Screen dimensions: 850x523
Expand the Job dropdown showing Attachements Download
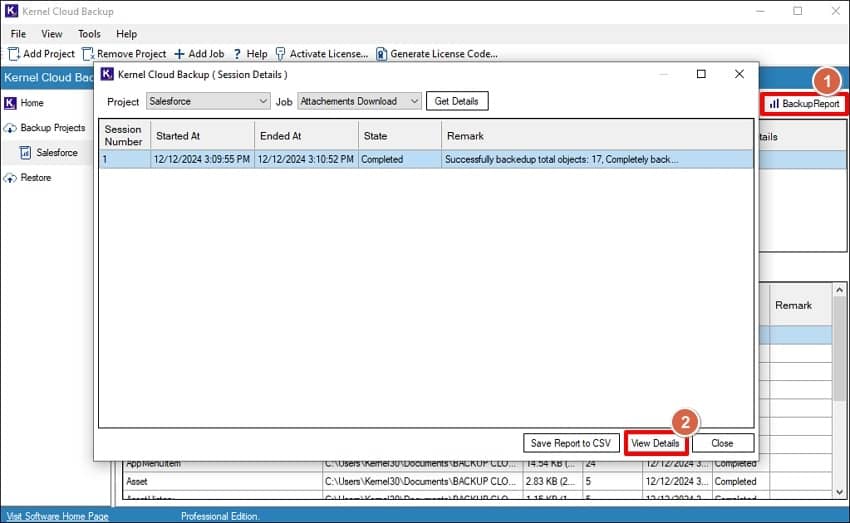pyautogui.click(x=359, y=101)
